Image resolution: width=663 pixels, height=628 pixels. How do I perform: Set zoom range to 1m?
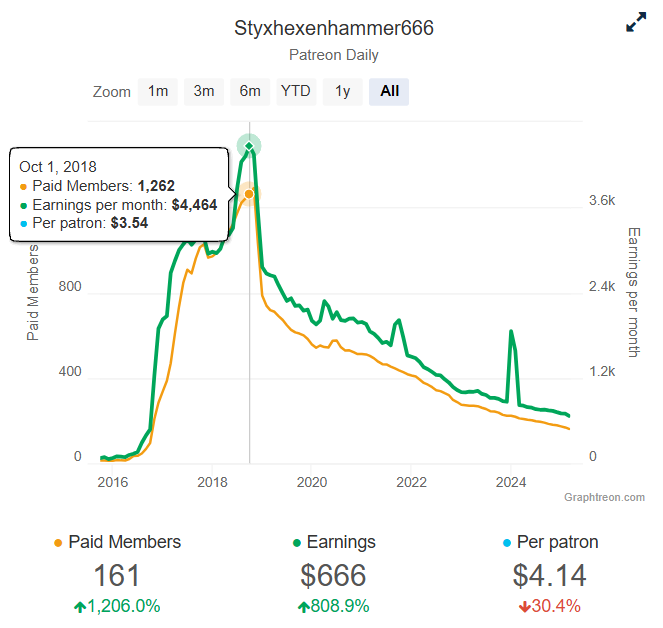click(158, 91)
